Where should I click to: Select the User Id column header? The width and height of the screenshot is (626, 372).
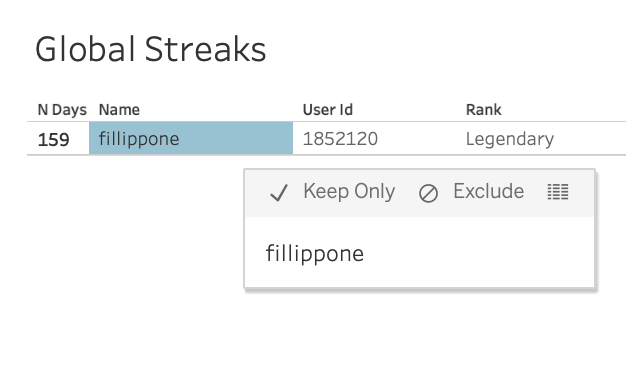(x=328, y=110)
